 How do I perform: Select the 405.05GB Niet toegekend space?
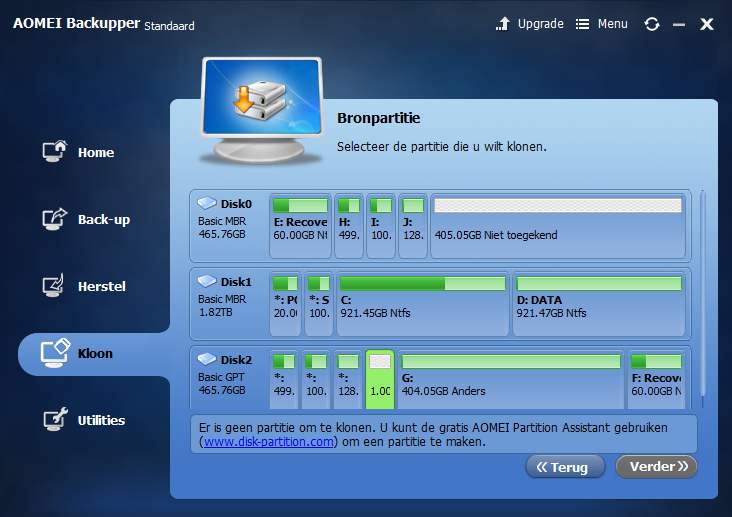point(558,226)
